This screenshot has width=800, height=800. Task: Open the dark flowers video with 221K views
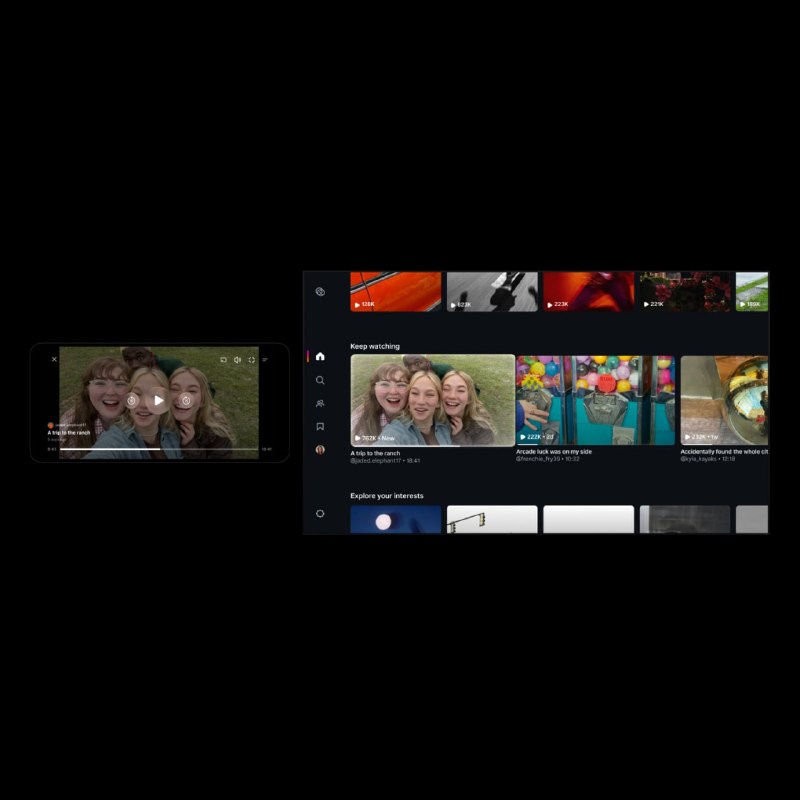[x=685, y=291]
